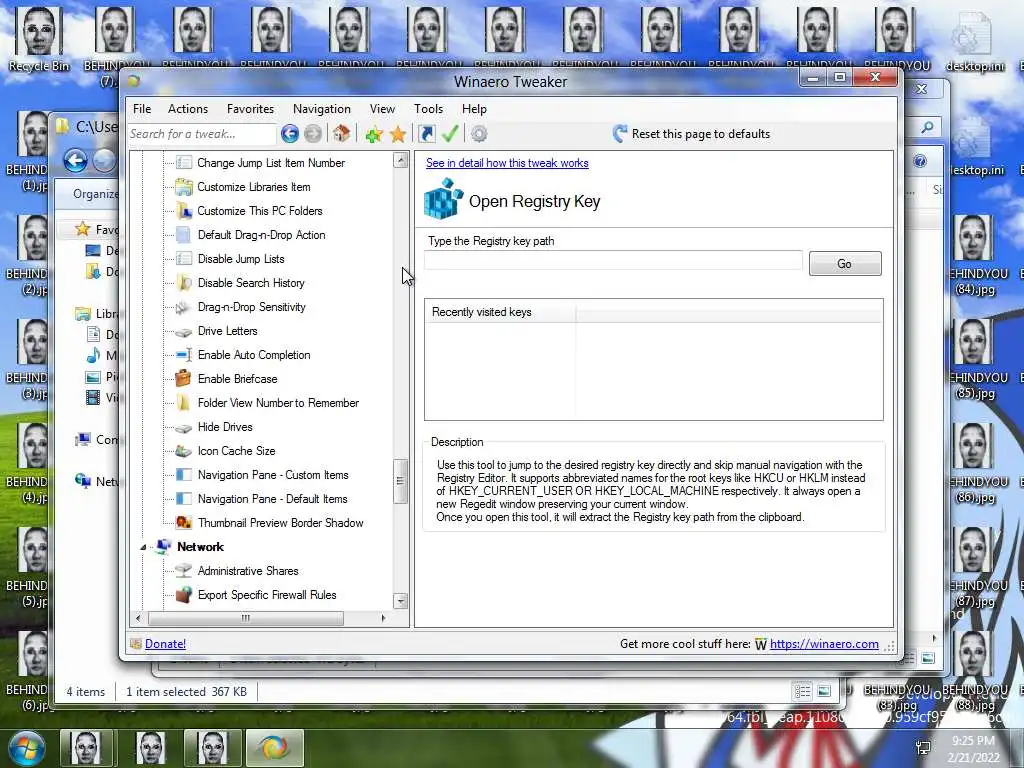Click the Icon Cache Size icon
This screenshot has width=1024, height=768.
(x=184, y=451)
